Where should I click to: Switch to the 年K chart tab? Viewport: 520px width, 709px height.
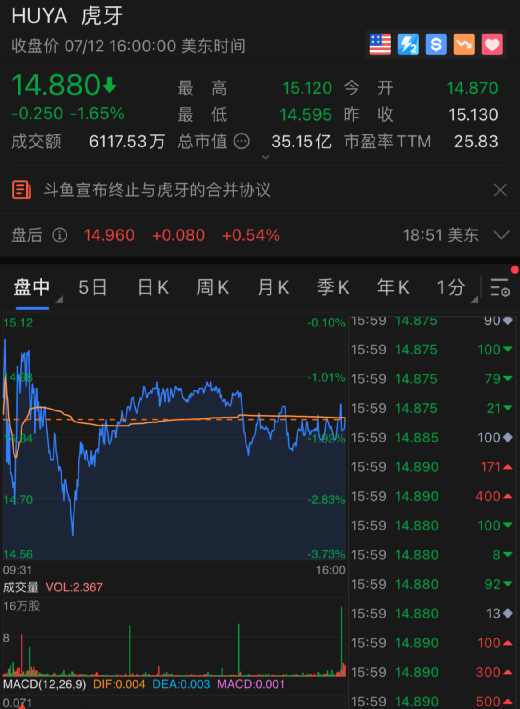pos(393,288)
